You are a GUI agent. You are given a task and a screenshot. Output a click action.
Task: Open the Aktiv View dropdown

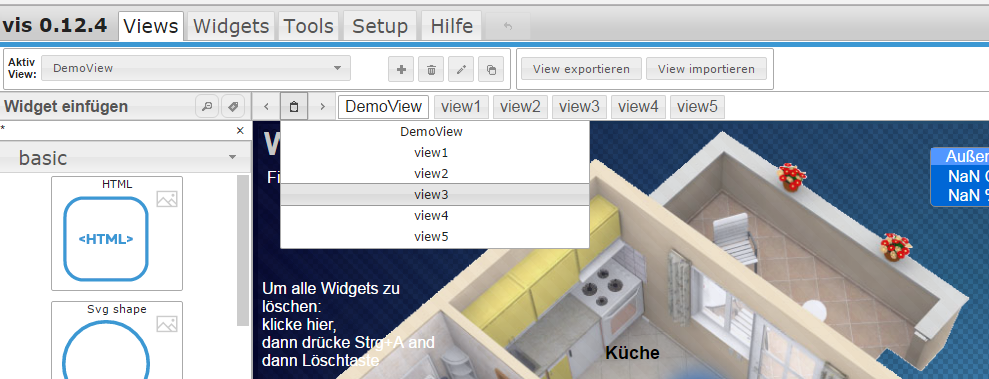pyautogui.click(x=196, y=68)
